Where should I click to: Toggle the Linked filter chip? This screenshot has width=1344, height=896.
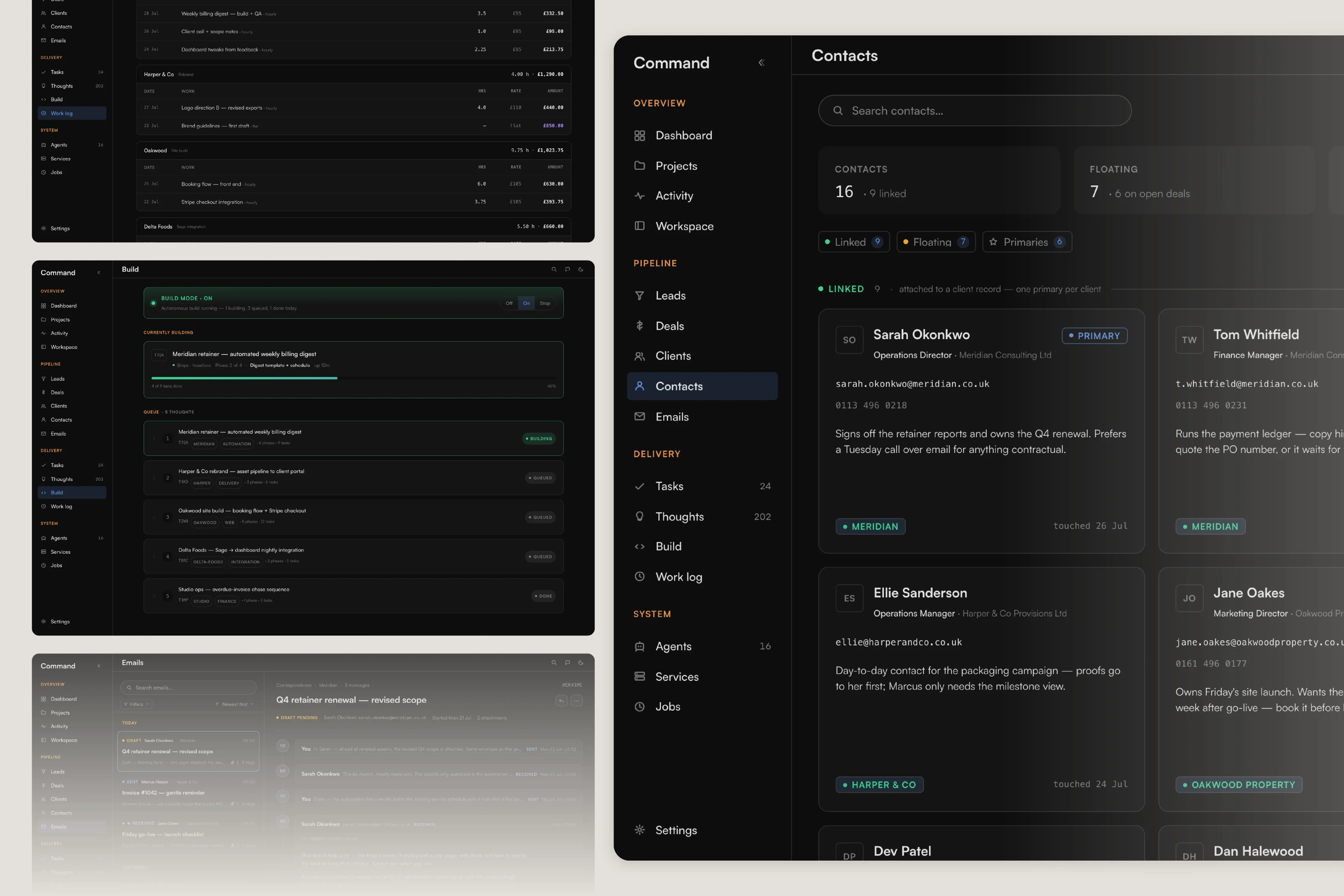(854, 242)
